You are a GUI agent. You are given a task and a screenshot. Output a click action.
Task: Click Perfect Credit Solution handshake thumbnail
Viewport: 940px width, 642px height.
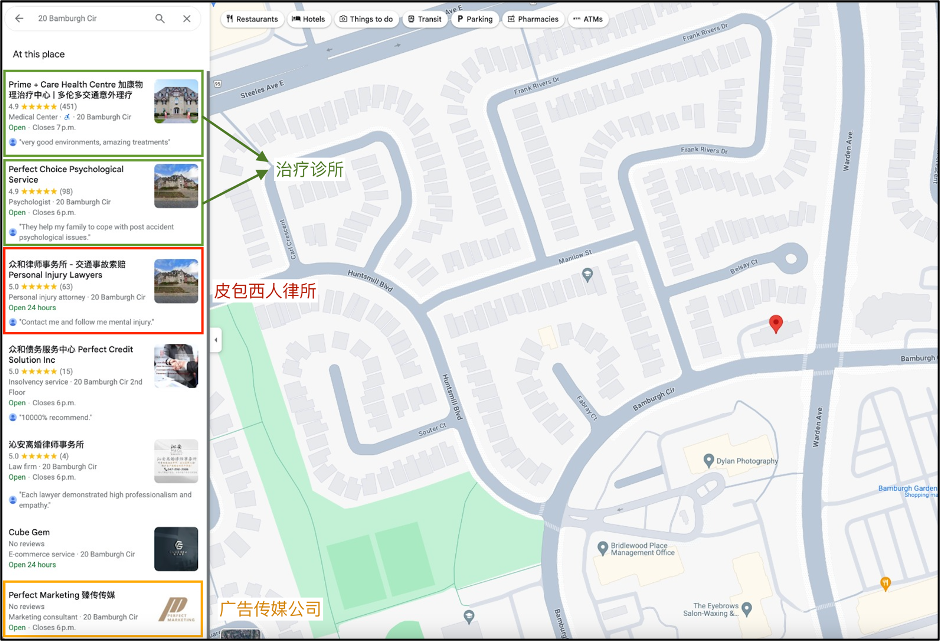pyautogui.click(x=176, y=366)
